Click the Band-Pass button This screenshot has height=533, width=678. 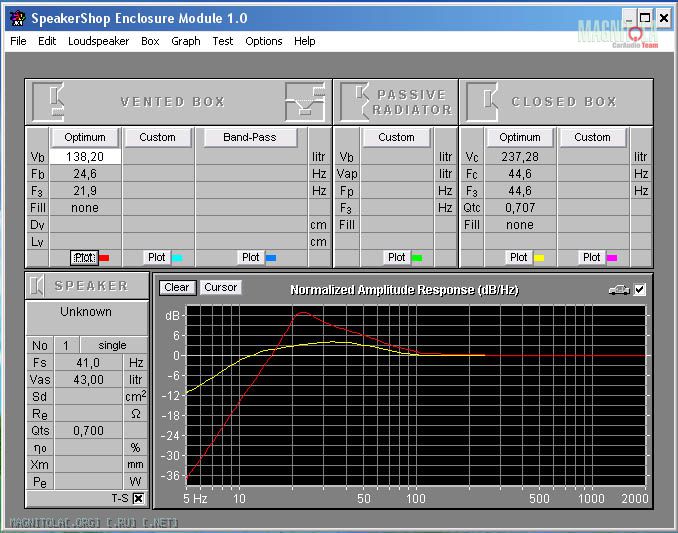point(250,137)
